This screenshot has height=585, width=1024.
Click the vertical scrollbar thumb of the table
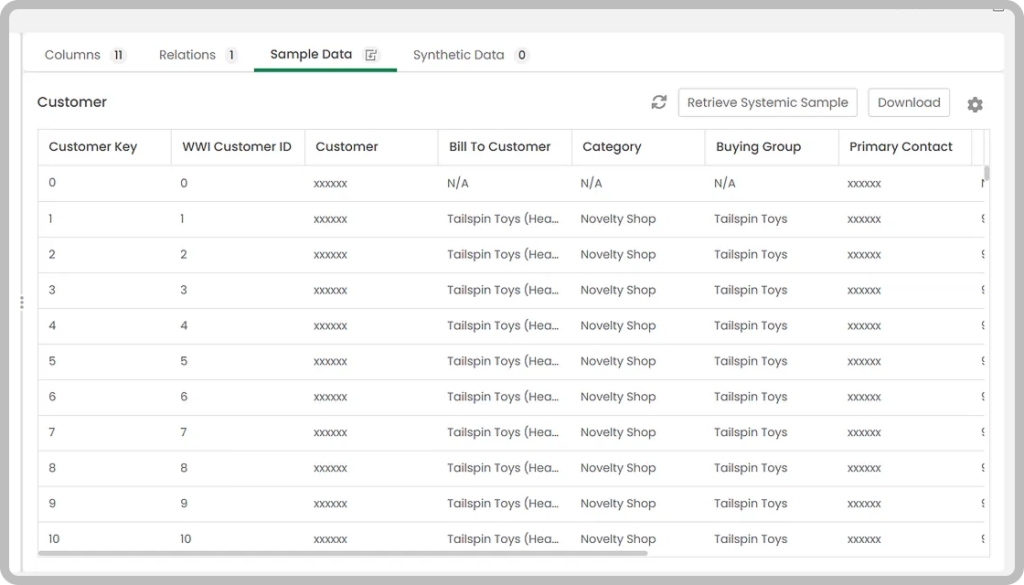tap(987, 173)
